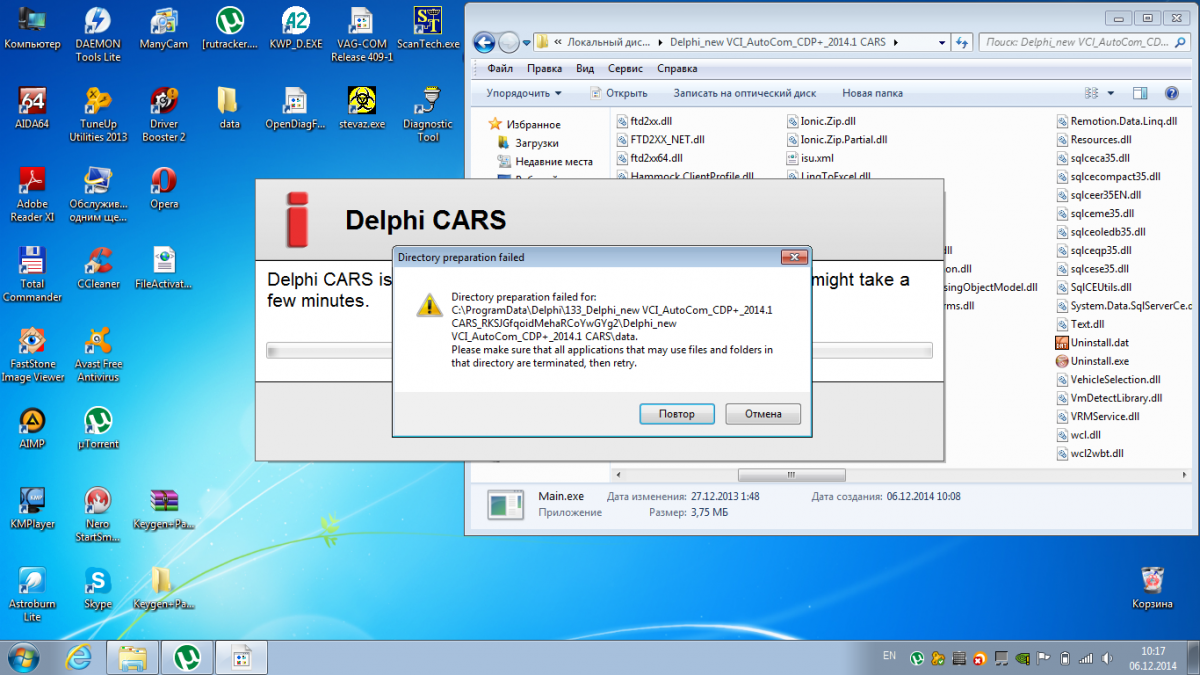Open the DAEMON Tools Lite desktop icon
Viewport: 1200px width, 675px height.
97,33
